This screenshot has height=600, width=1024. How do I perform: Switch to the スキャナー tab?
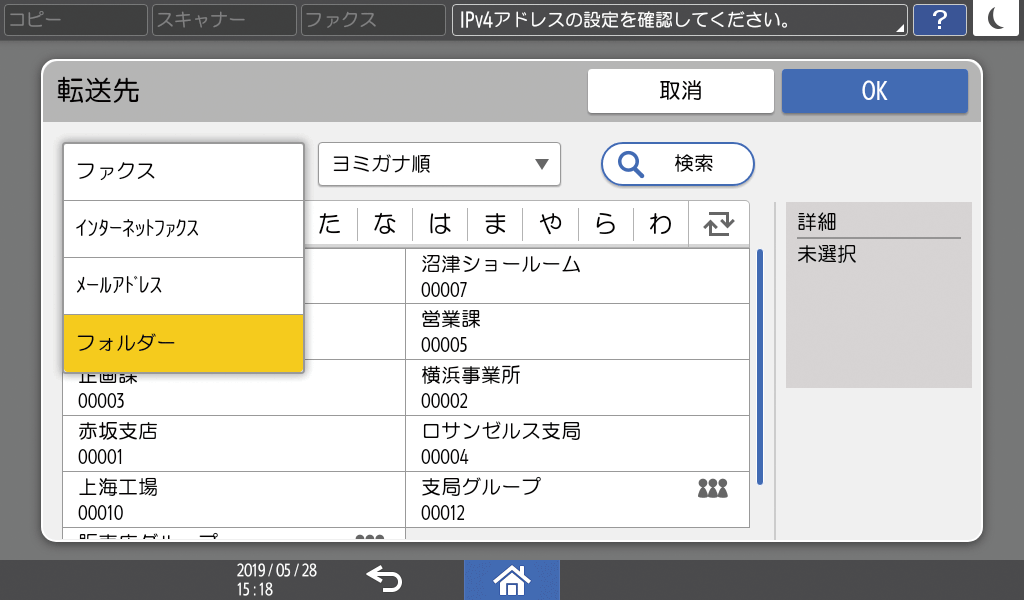click(x=223, y=19)
